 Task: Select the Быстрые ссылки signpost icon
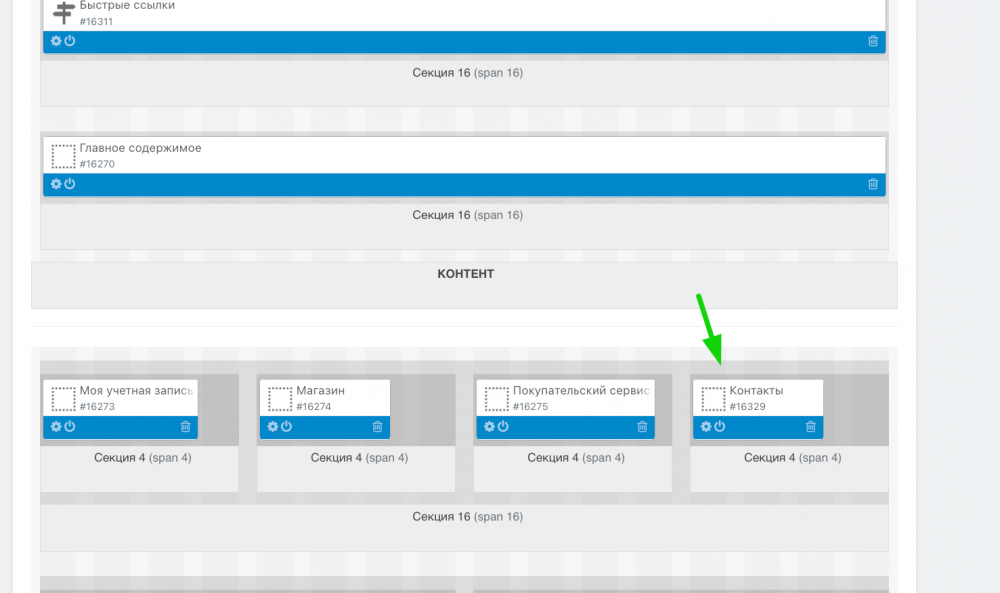[x=64, y=13]
